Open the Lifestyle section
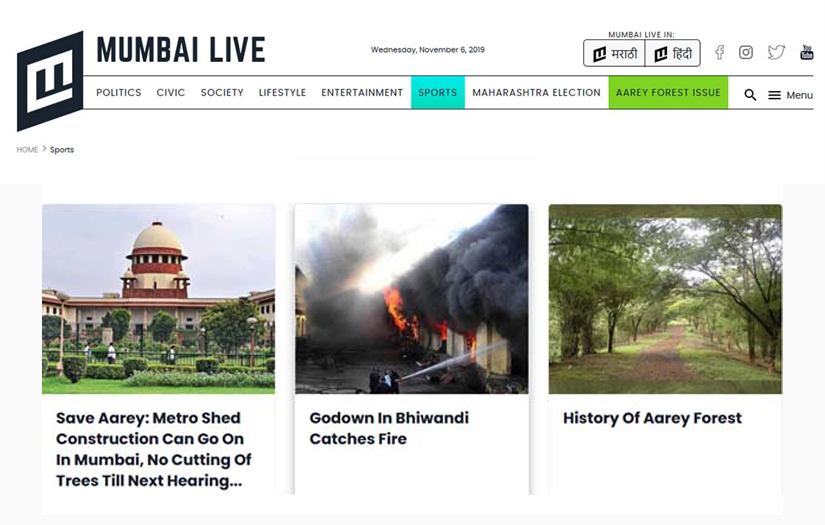The width and height of the screenshot is (825, 525). pos(282,93)
